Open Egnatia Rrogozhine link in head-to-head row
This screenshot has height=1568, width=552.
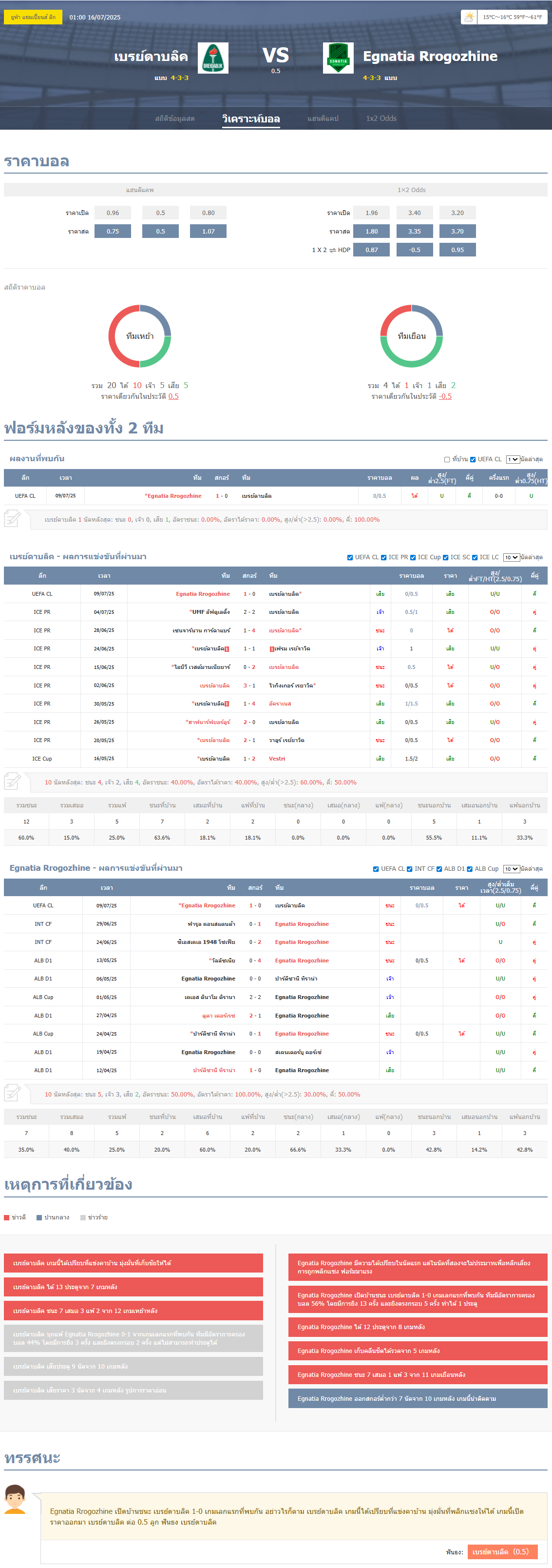tap(174, 496)
